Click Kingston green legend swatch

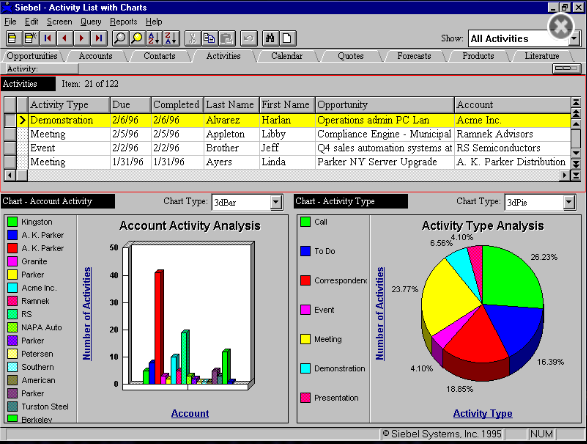coord(12,222)
